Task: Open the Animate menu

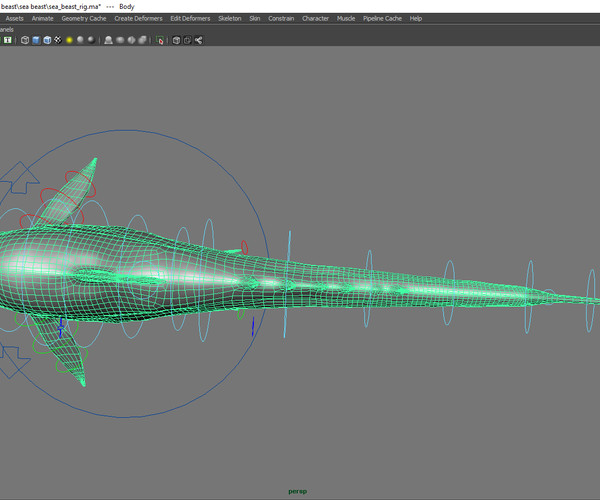Action: [42, 18]
